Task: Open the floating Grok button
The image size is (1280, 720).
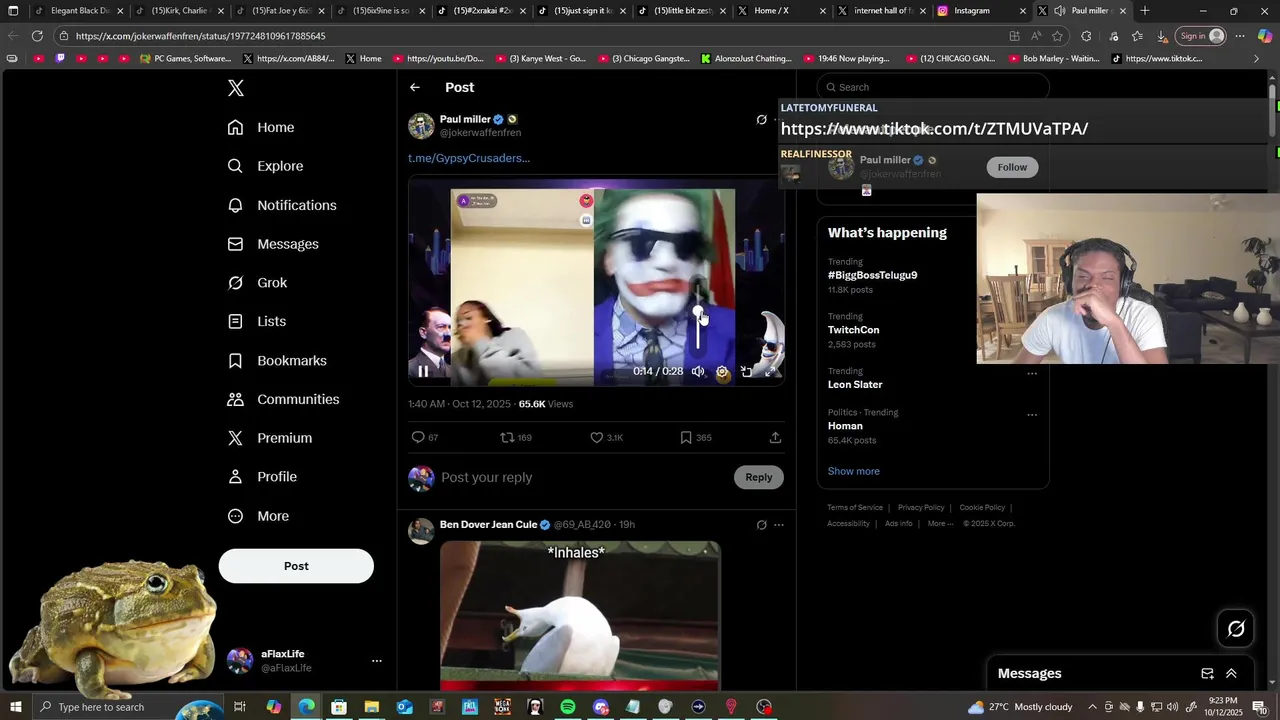Action: [x=1236, y=629]
